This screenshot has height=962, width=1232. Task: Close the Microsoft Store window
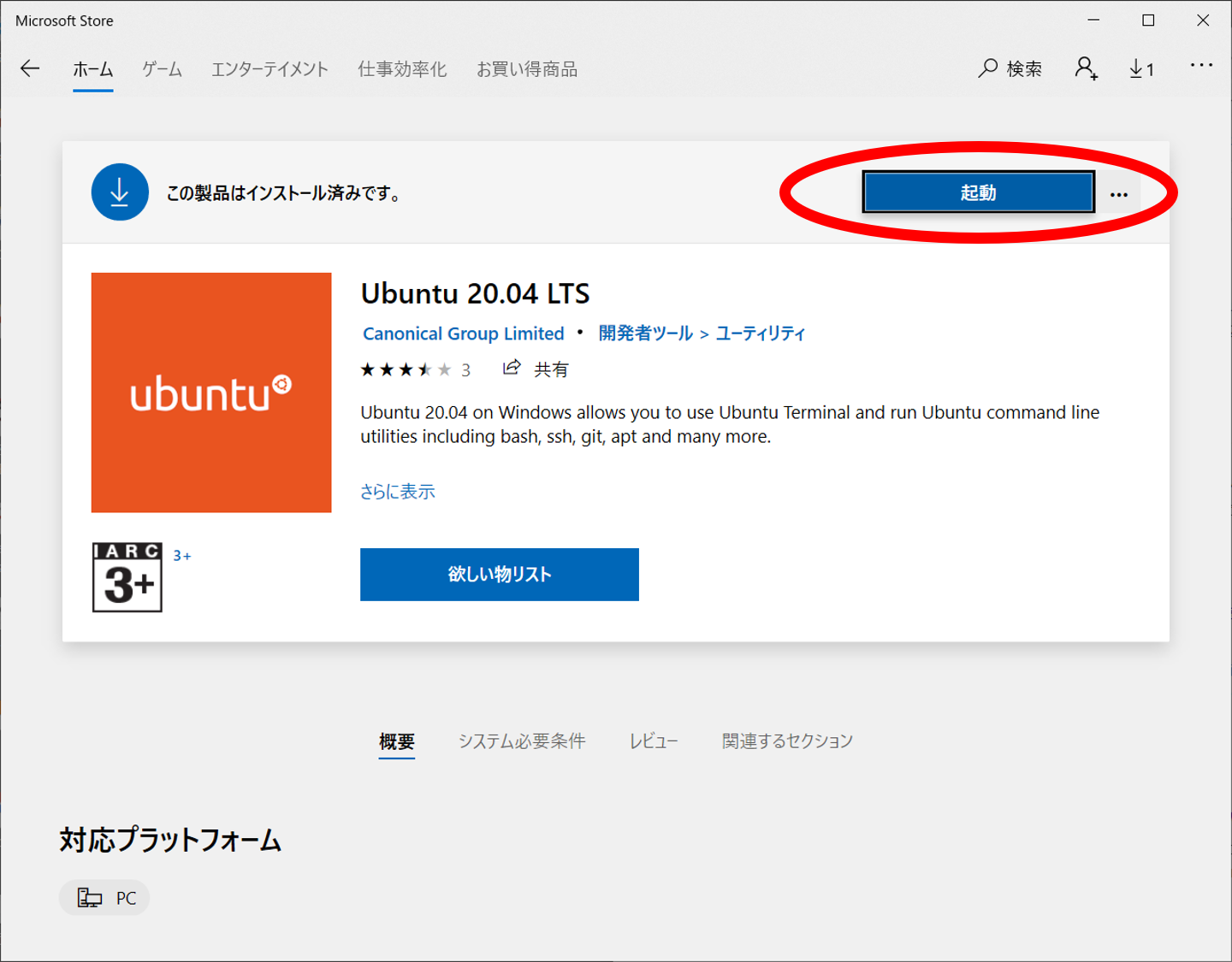pyautogui.click(x=1203, y=21)
